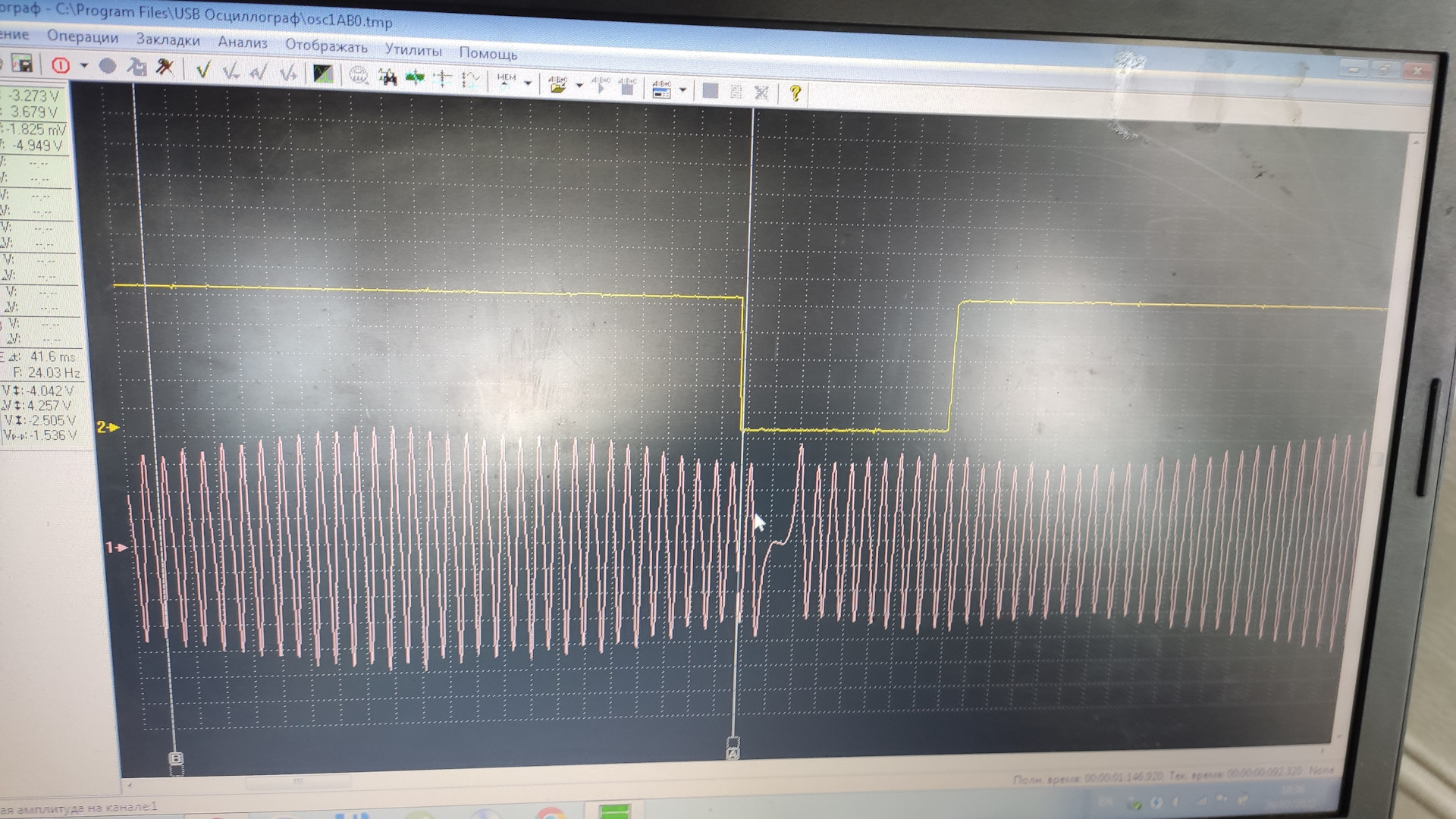The height and width of the screenshot is (819, 1456).
Task: Click the green checkmark toolbar icon
Action: tap(202, 71)
